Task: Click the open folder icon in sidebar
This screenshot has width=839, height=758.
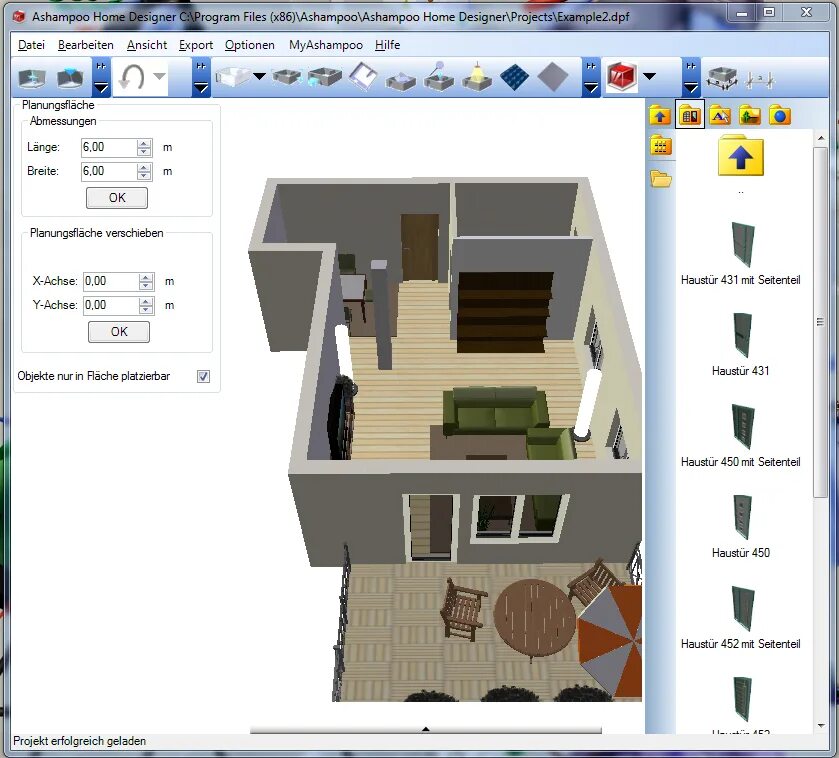Action: pyautogui.click(x=661, y=178)
